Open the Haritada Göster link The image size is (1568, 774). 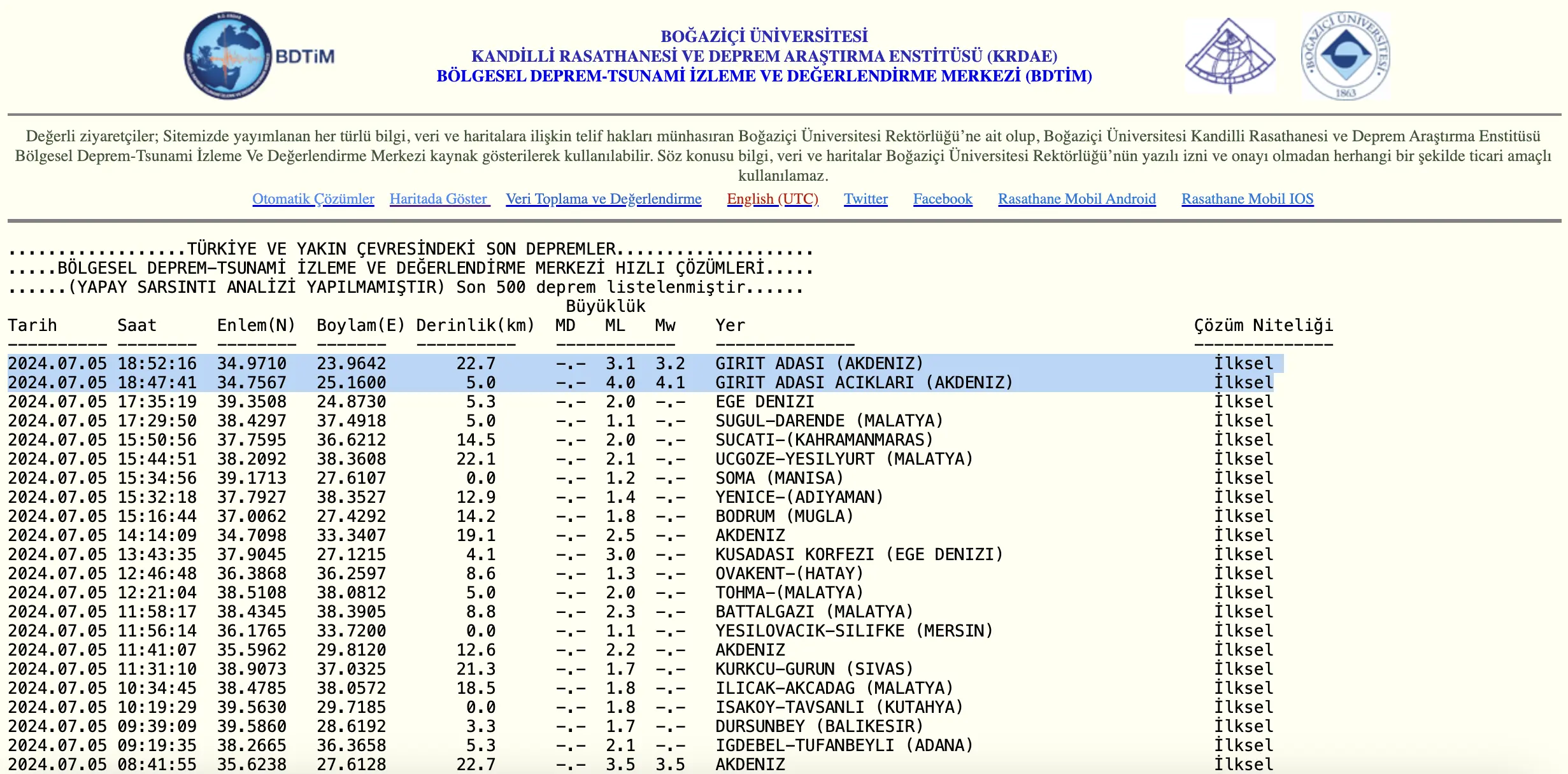pyautogui.click(x=439, y=199)
